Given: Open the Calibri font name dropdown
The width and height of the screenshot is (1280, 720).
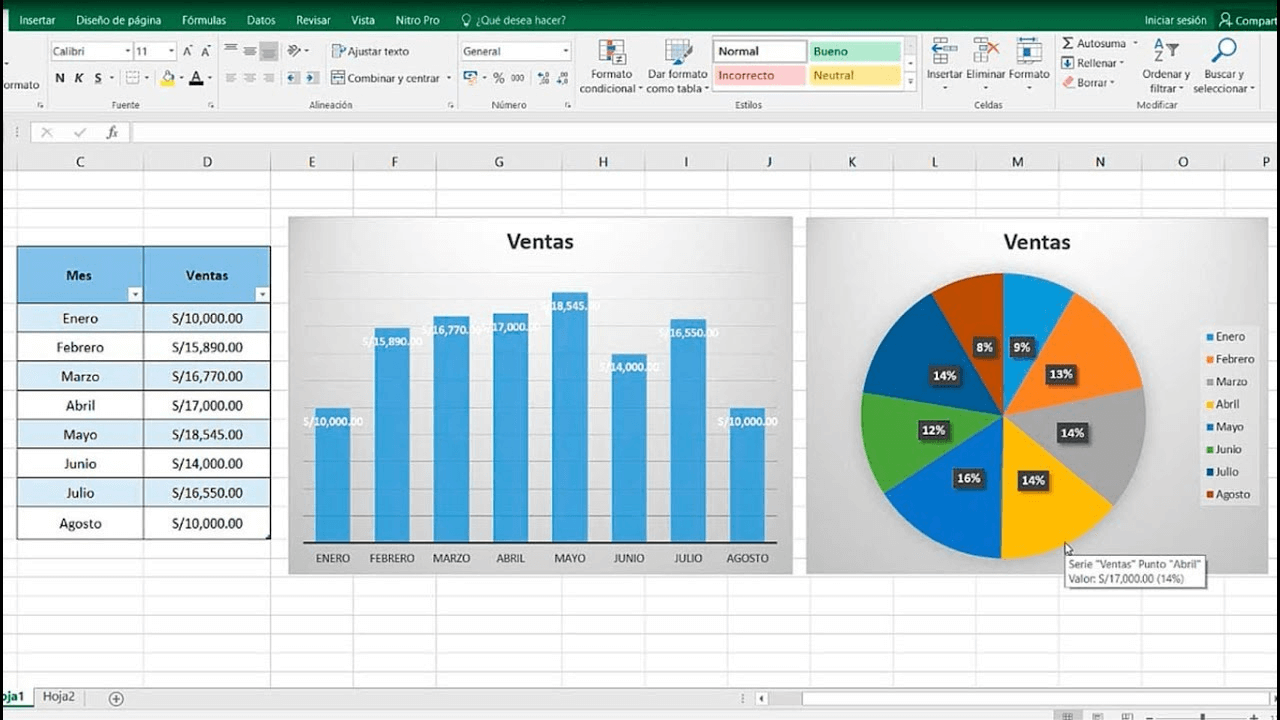Looking at the screenshot, I should [128, 51].
